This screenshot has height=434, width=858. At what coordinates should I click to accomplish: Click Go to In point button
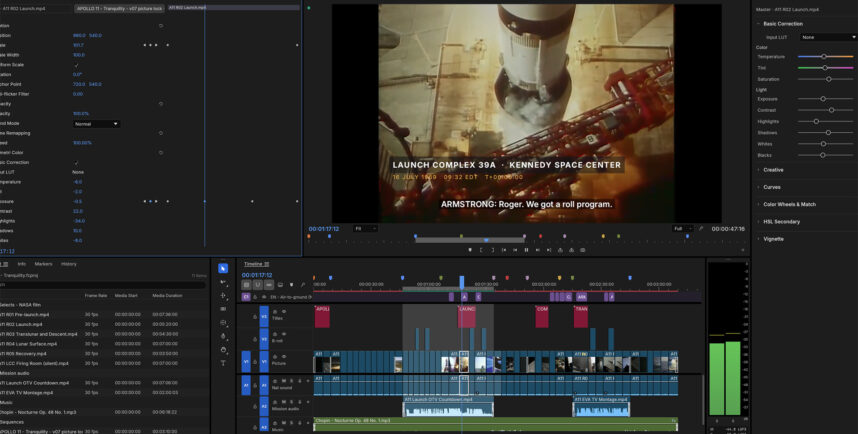click(x=503, y=250)
